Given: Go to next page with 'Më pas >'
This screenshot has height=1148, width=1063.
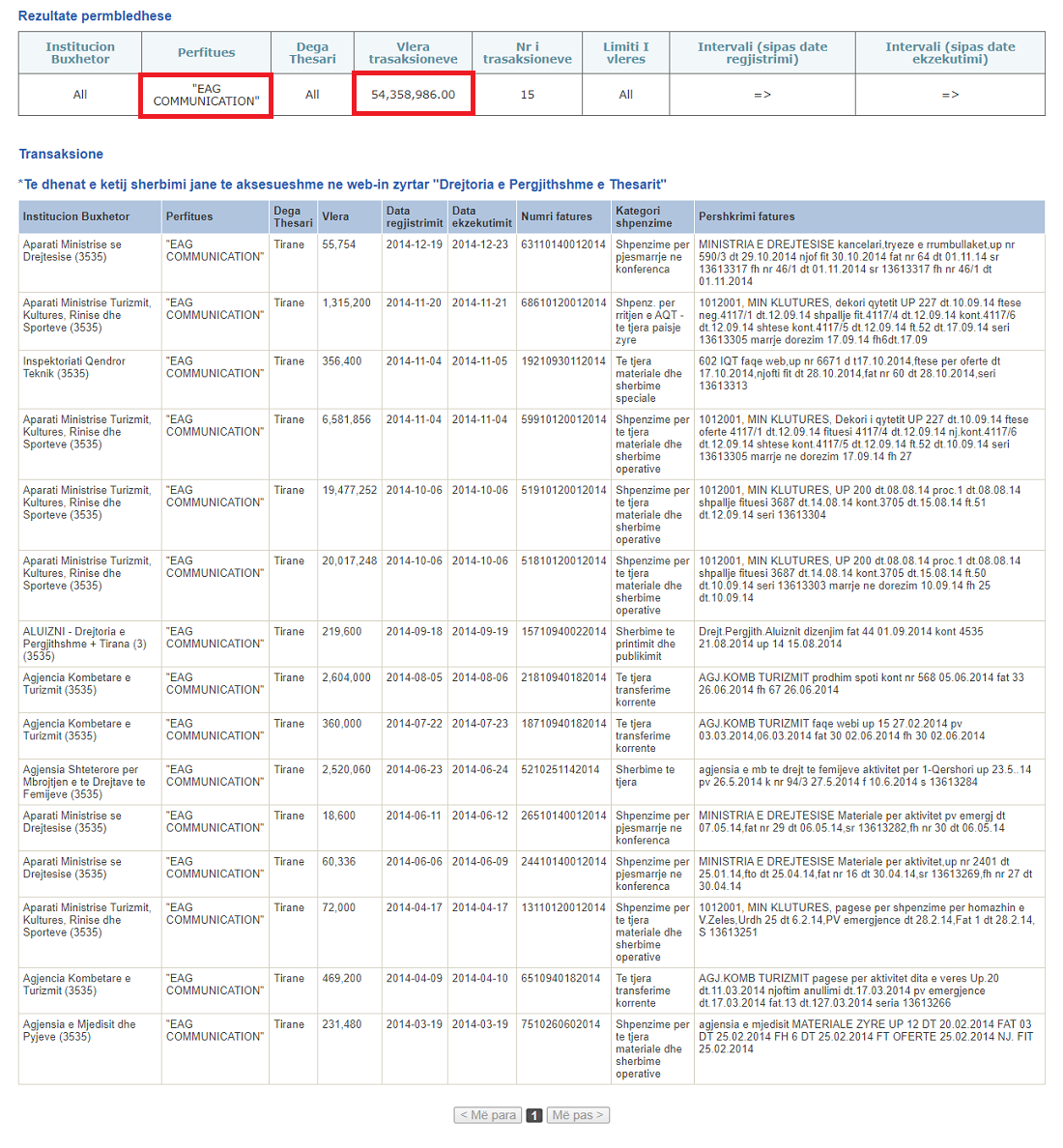Looking at the screenshot, I should (x=578, y=1115).
